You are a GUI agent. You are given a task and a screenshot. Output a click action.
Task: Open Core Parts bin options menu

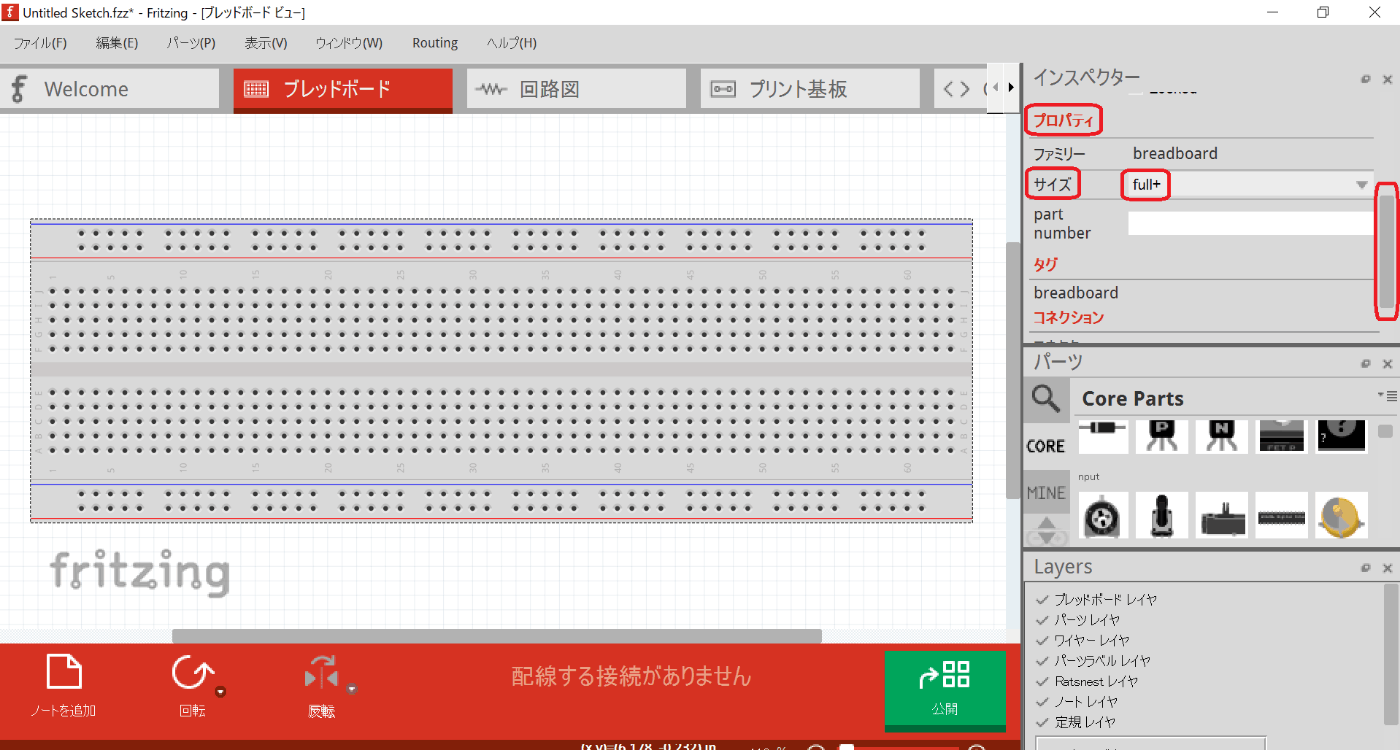click(1386, 396)
